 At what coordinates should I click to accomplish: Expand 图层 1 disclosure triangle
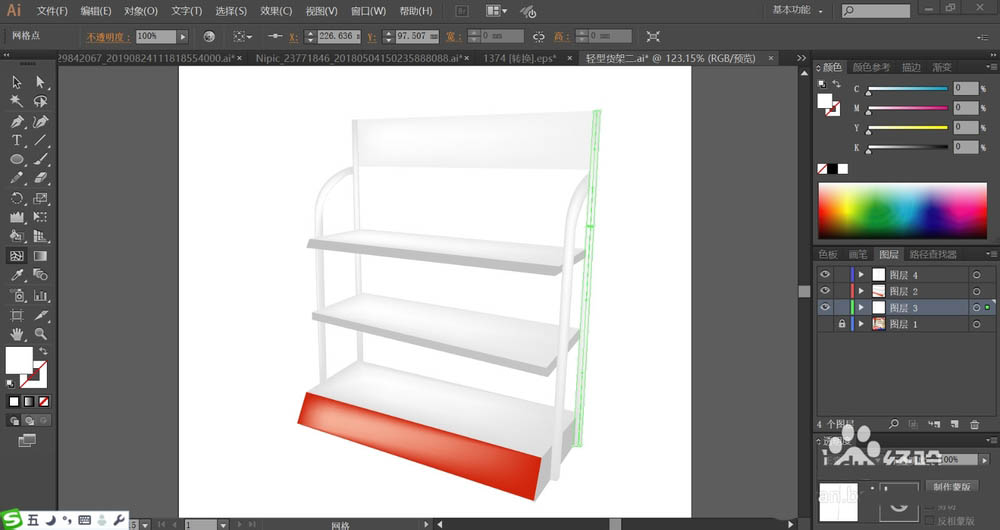coord(861,324)
